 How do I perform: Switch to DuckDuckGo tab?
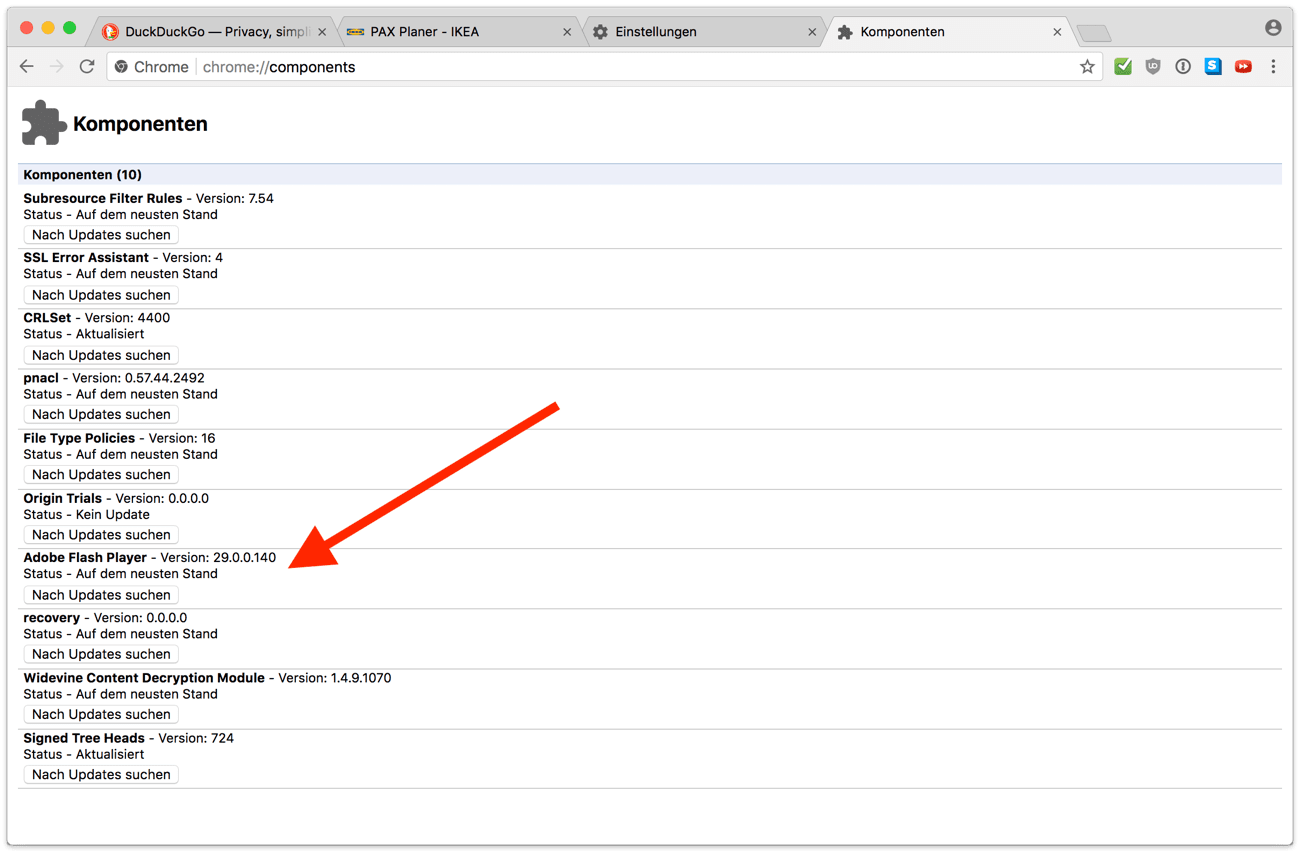[x=215, y=32]
